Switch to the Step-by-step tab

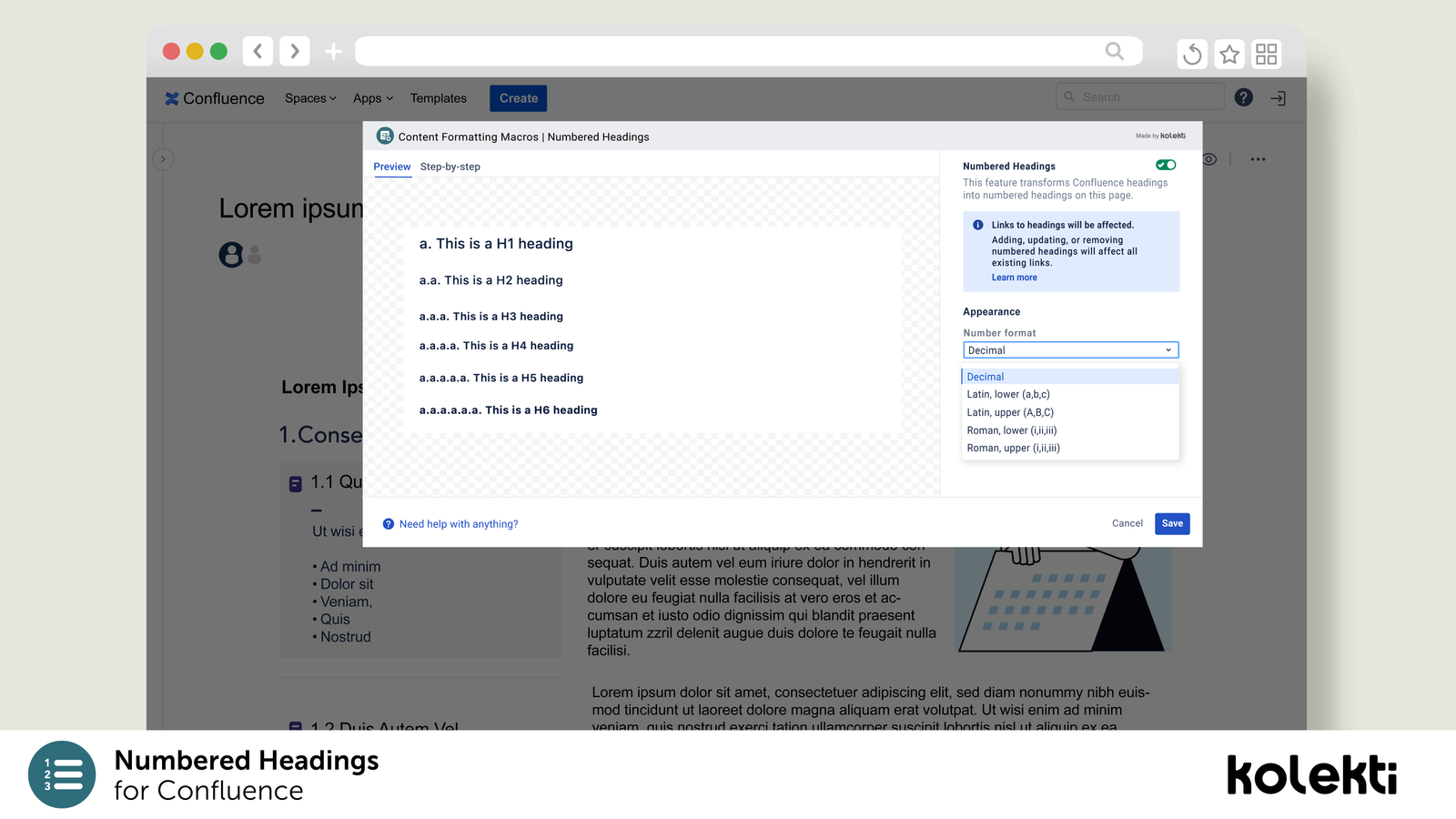point(450,167)
